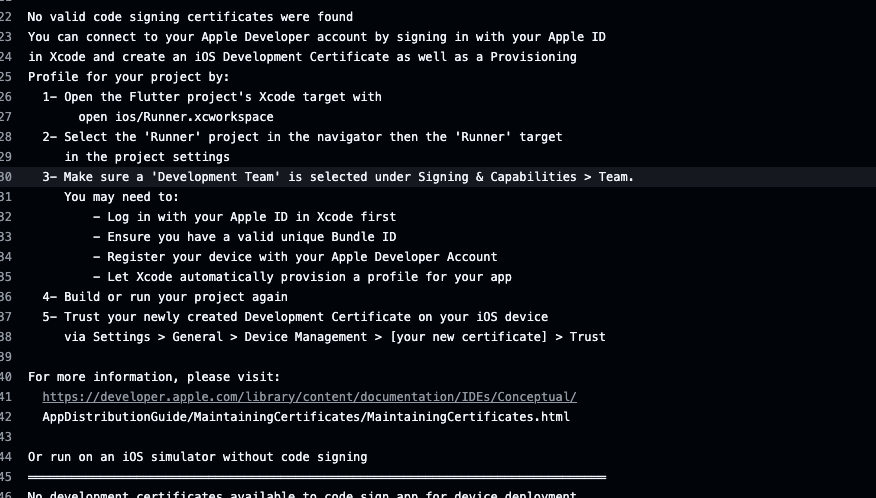
Task: Click the 'Register your device' log line
Action: [295, 257]
